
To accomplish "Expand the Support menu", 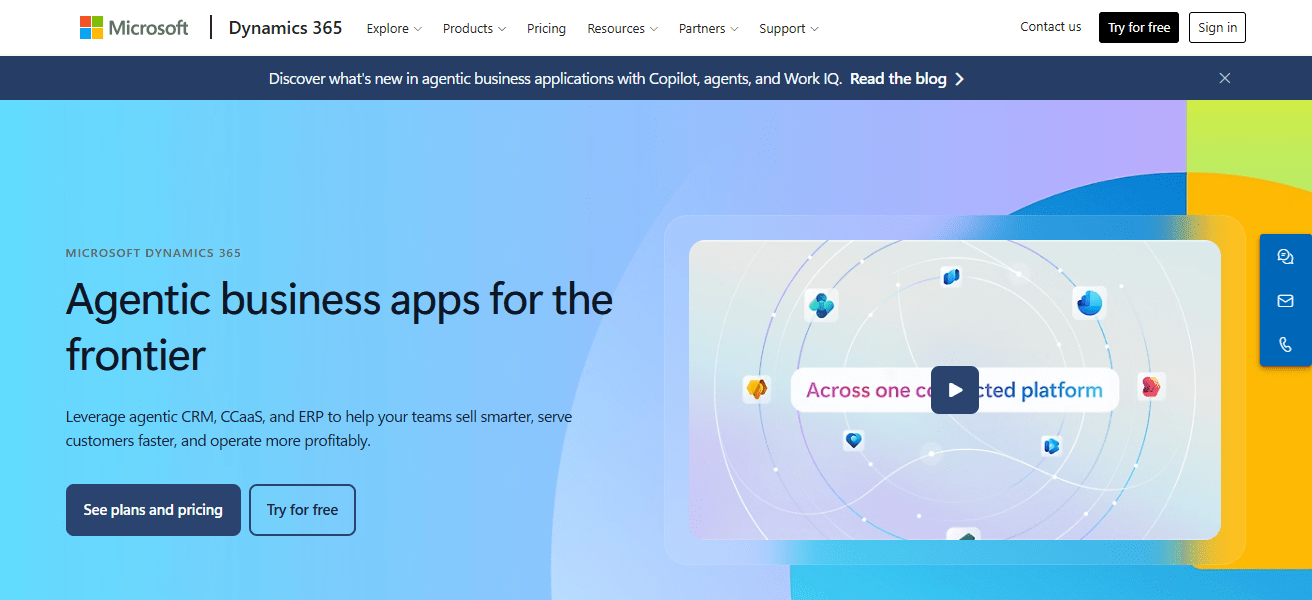I will pyautogui.click(x=788, y=29).
